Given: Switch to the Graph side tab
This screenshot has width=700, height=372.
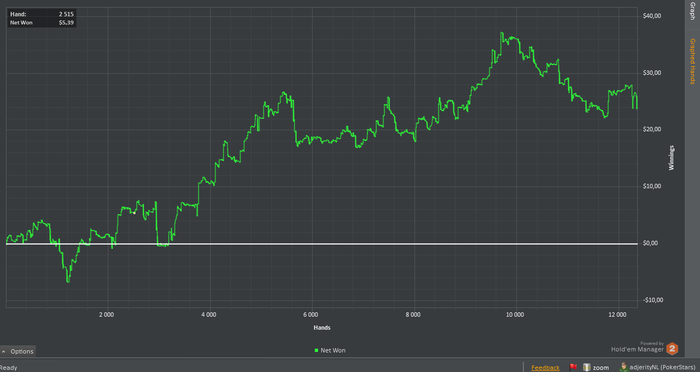Looking at the screenshot, I should coord(692,11).
